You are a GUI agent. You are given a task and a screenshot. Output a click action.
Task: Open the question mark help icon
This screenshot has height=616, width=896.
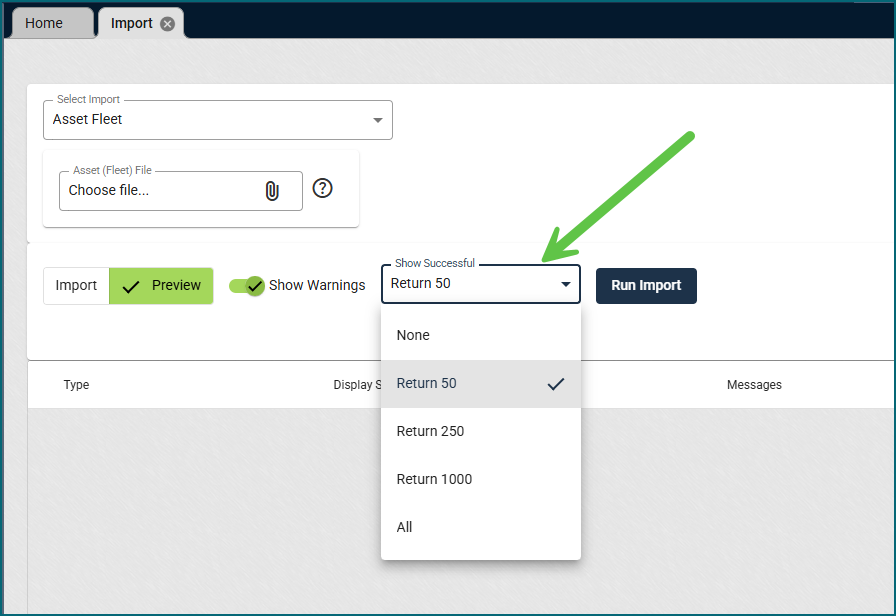(322, 188)
